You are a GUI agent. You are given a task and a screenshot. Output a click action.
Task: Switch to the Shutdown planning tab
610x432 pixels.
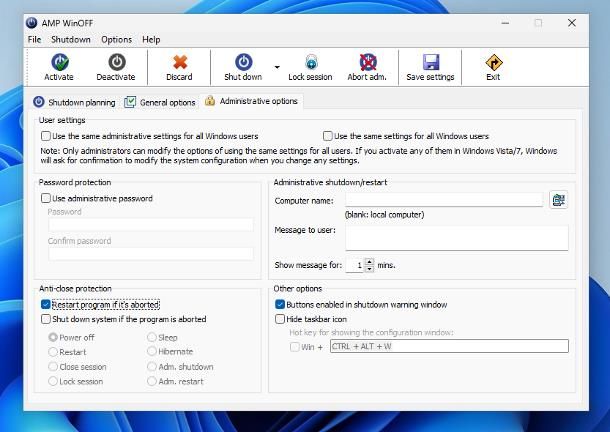click(75, 102)
